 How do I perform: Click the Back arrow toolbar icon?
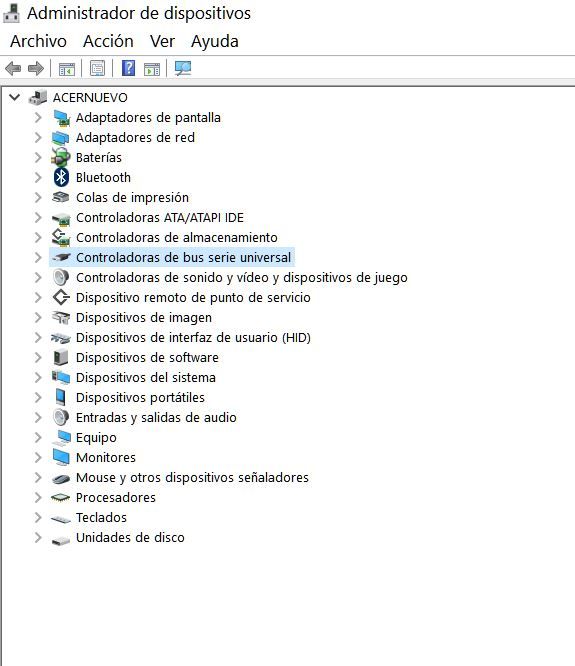tap(13, 68)
